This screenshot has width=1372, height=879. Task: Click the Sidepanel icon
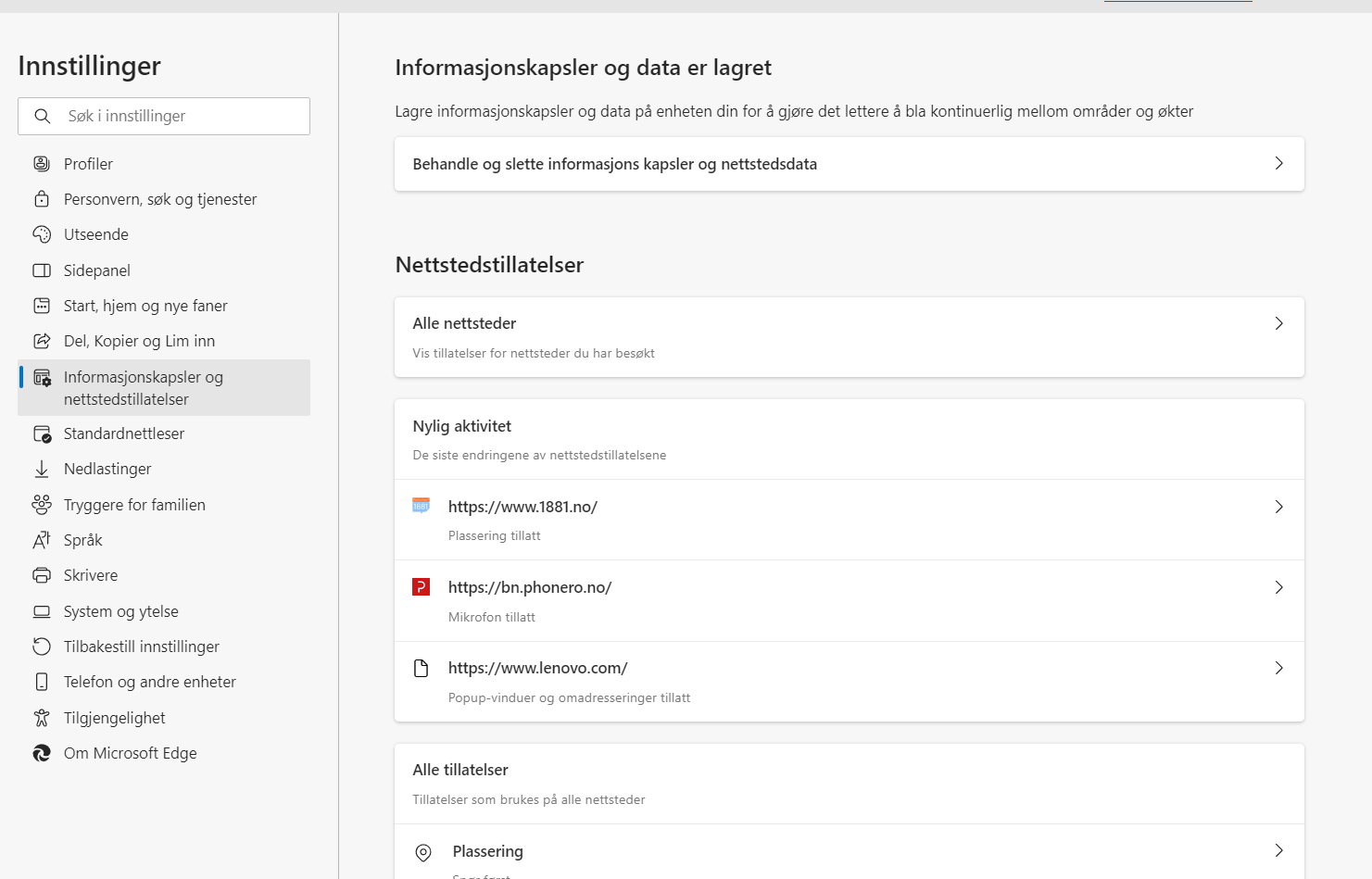pyautogui.click(x=42, y=270)
